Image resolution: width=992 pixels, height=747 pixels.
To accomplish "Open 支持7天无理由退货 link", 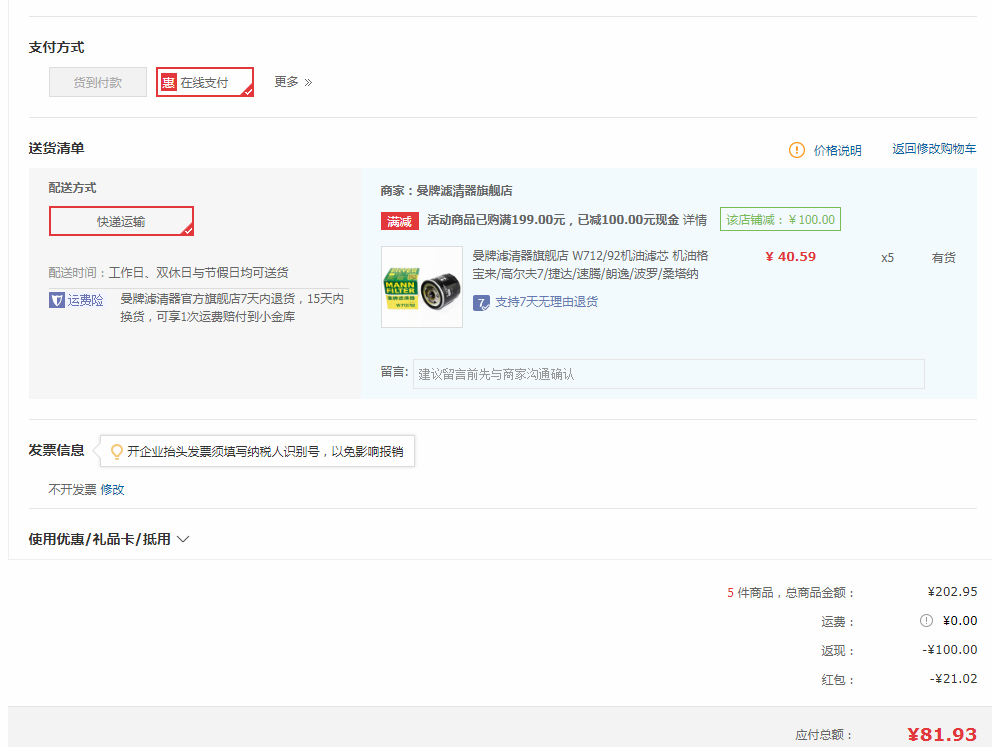I will coord(546,302).
